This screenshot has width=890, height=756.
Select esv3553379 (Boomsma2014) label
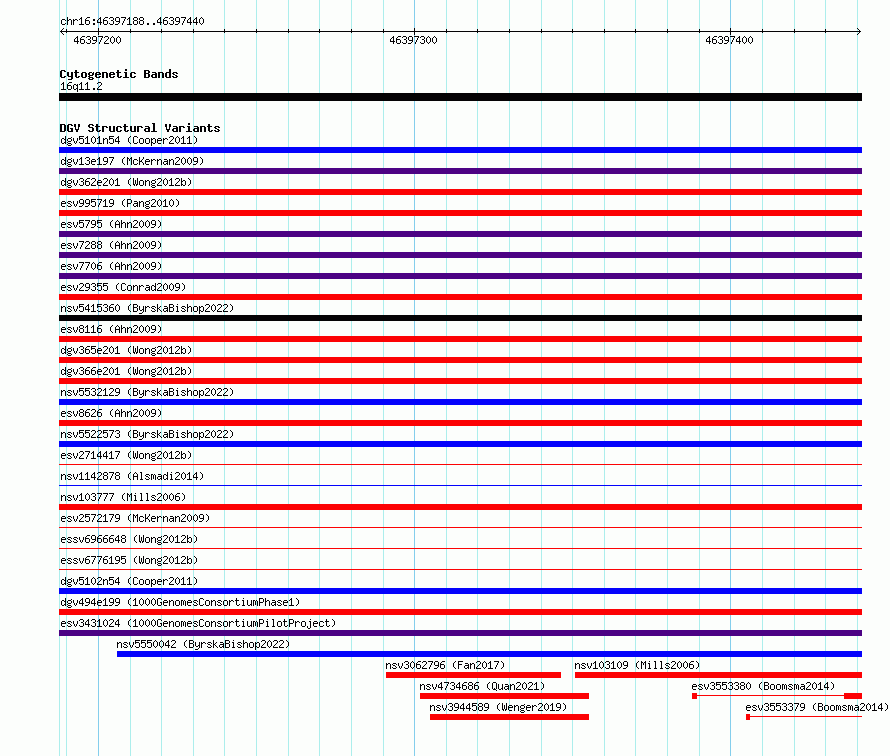click(x=817, y=707)
